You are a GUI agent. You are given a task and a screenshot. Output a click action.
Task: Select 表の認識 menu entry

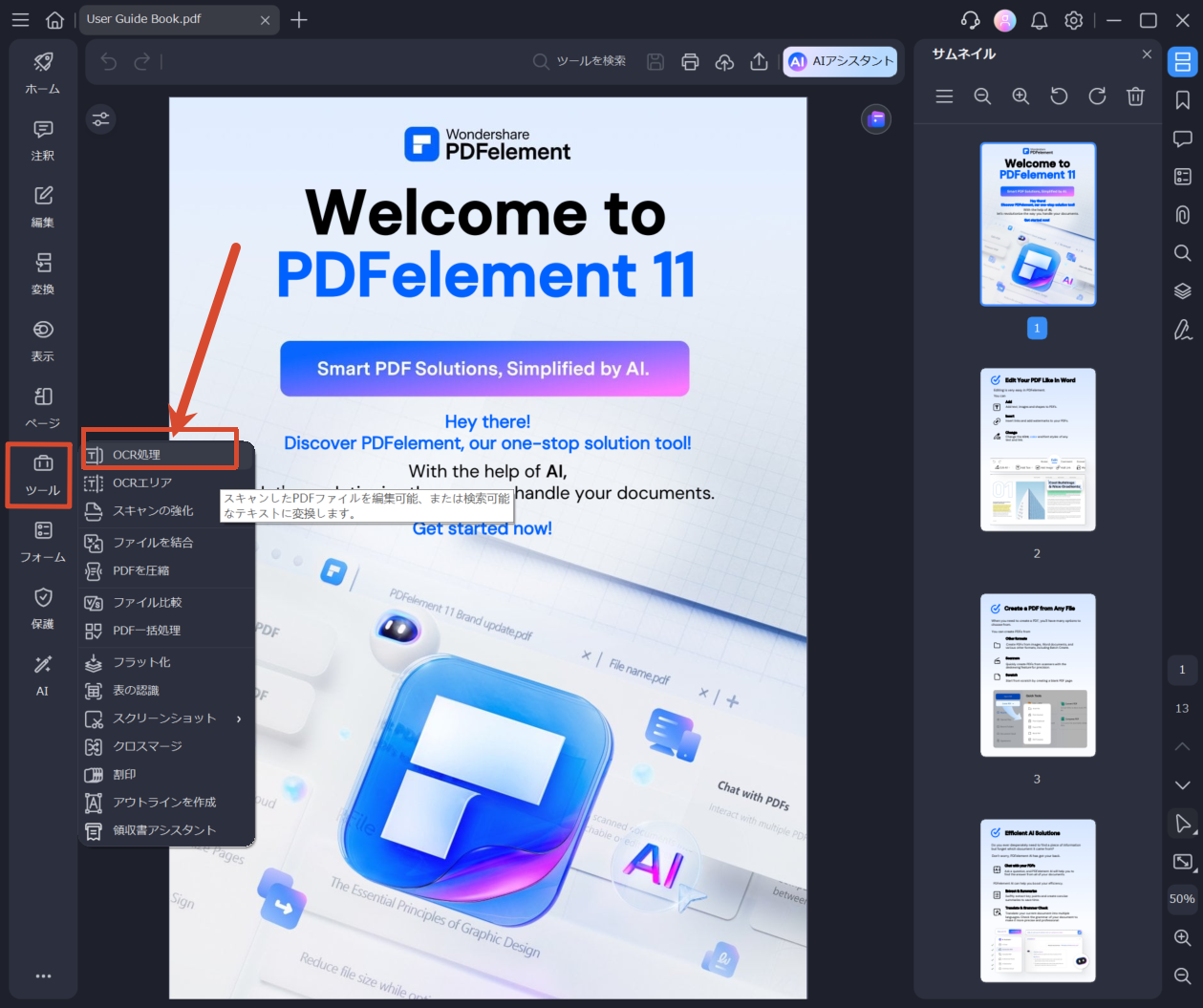pos(167,690)
